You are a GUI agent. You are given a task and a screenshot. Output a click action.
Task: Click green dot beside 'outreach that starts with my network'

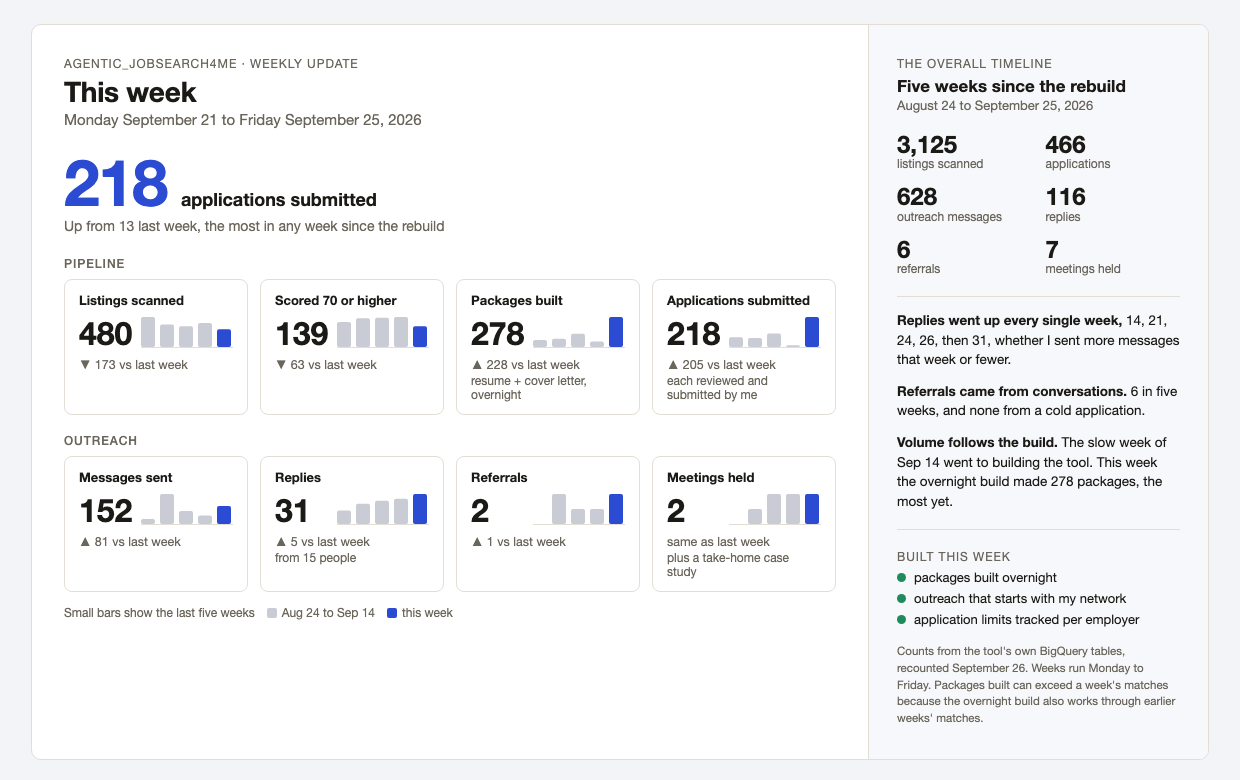901,599
